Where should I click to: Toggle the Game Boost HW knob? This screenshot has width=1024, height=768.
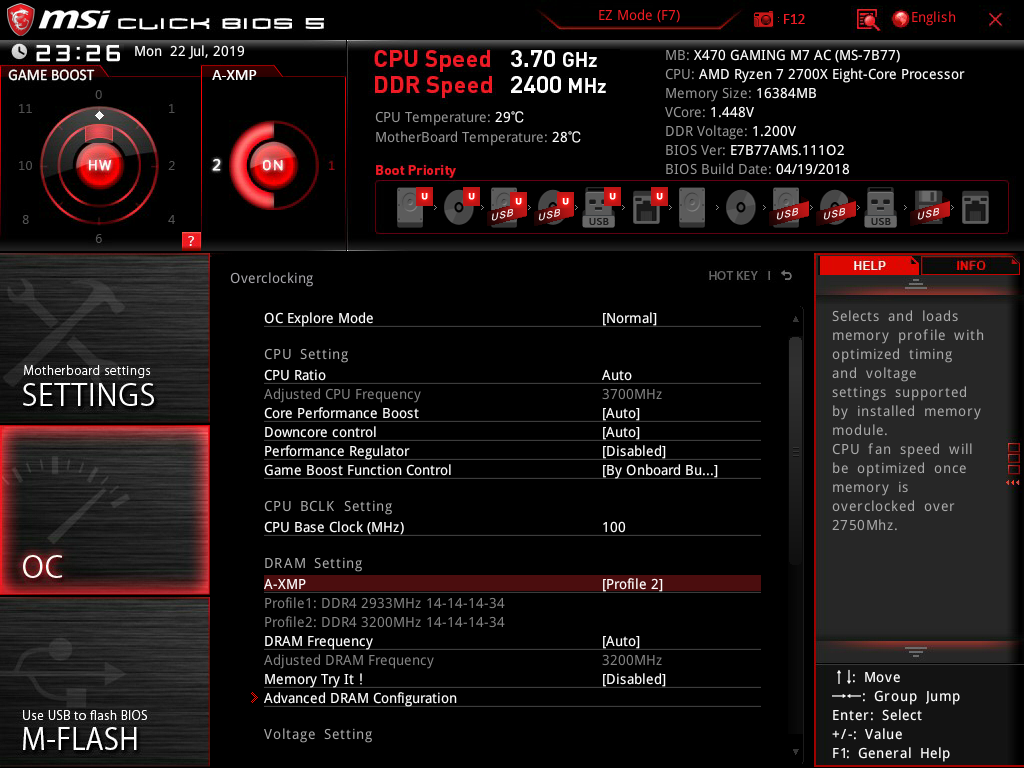point(99,165)
